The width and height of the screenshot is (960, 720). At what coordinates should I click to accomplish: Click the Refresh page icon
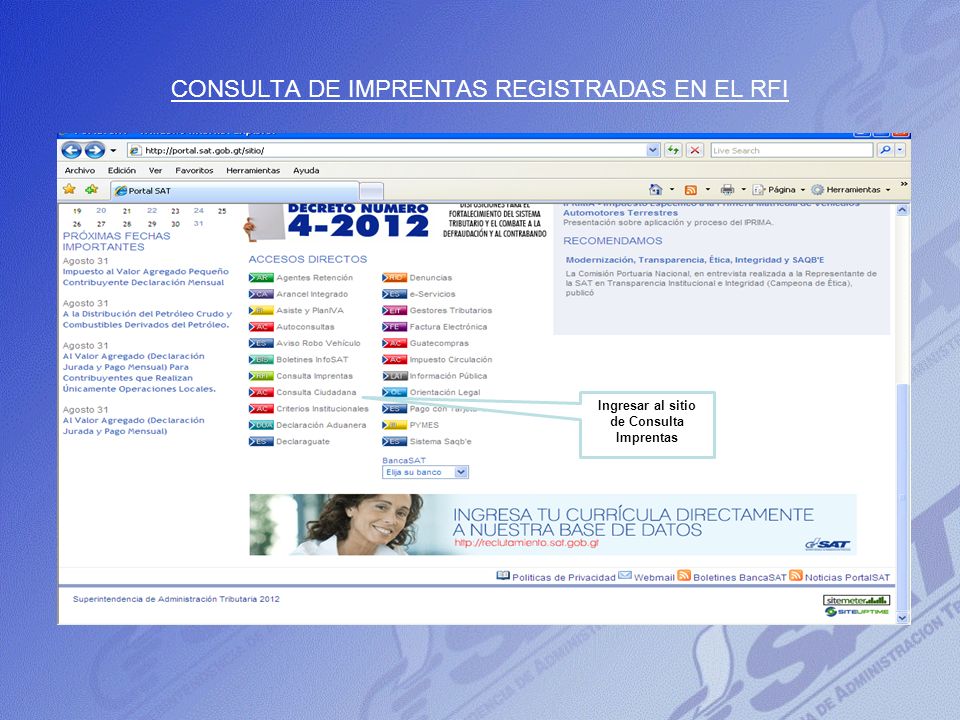point(673,150)
